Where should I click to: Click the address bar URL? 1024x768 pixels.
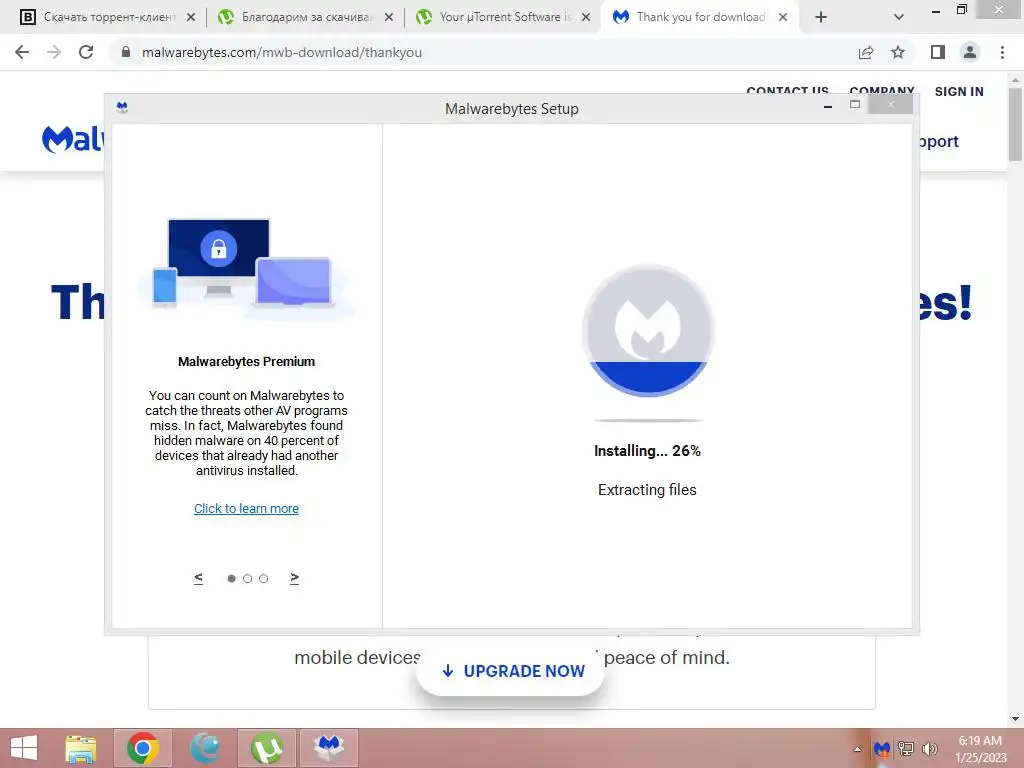[x=281, y=52]
